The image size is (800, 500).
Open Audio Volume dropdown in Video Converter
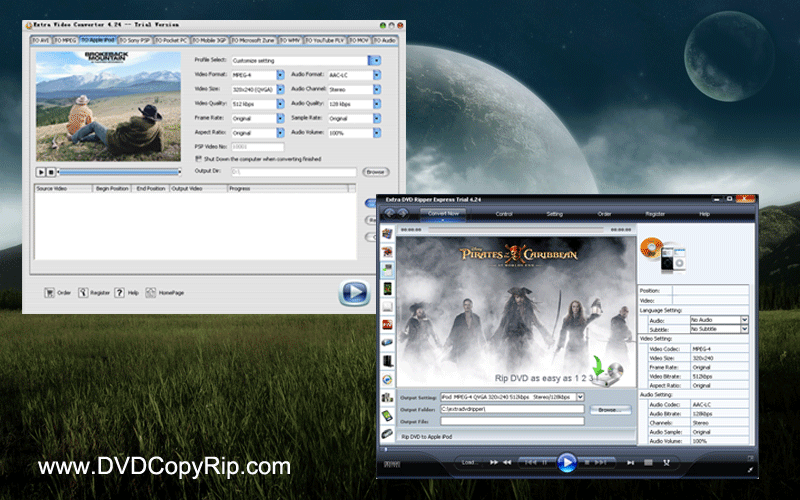click(377, 133)
